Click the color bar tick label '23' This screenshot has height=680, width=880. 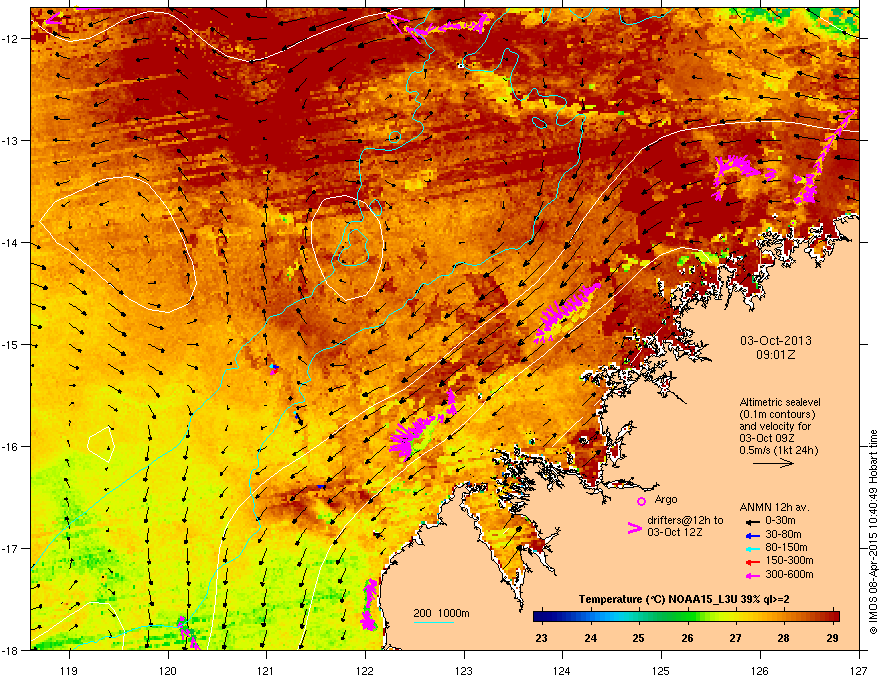pos(542,638)
